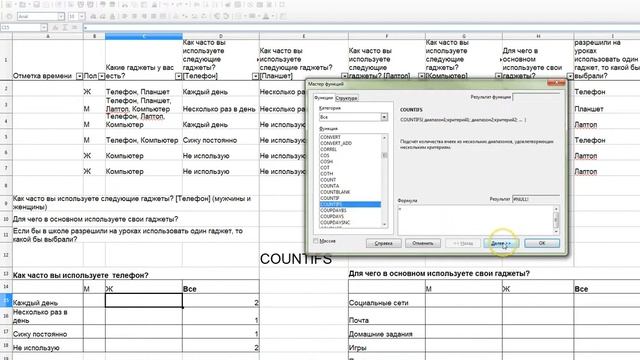Toggle Underline formatting icon
Viewport: 640px width, 360px height.
point(113,16)
